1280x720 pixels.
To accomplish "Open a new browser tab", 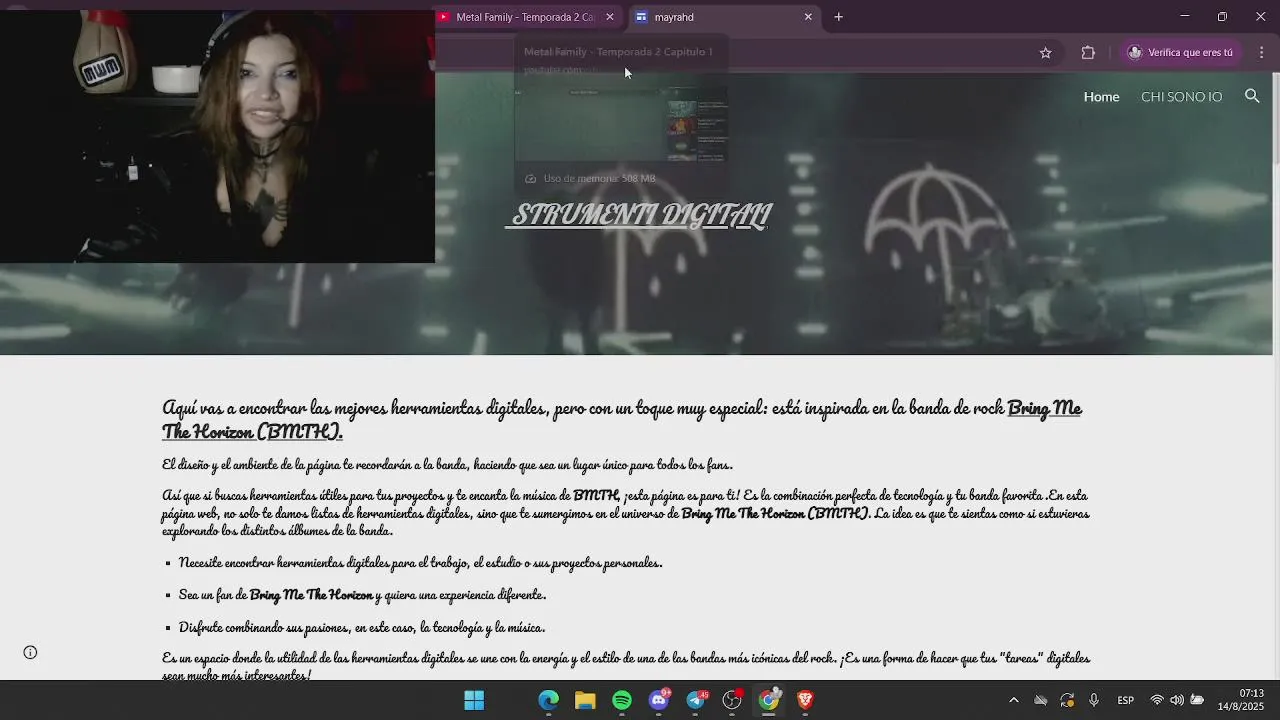I will [x=838, y=17].
